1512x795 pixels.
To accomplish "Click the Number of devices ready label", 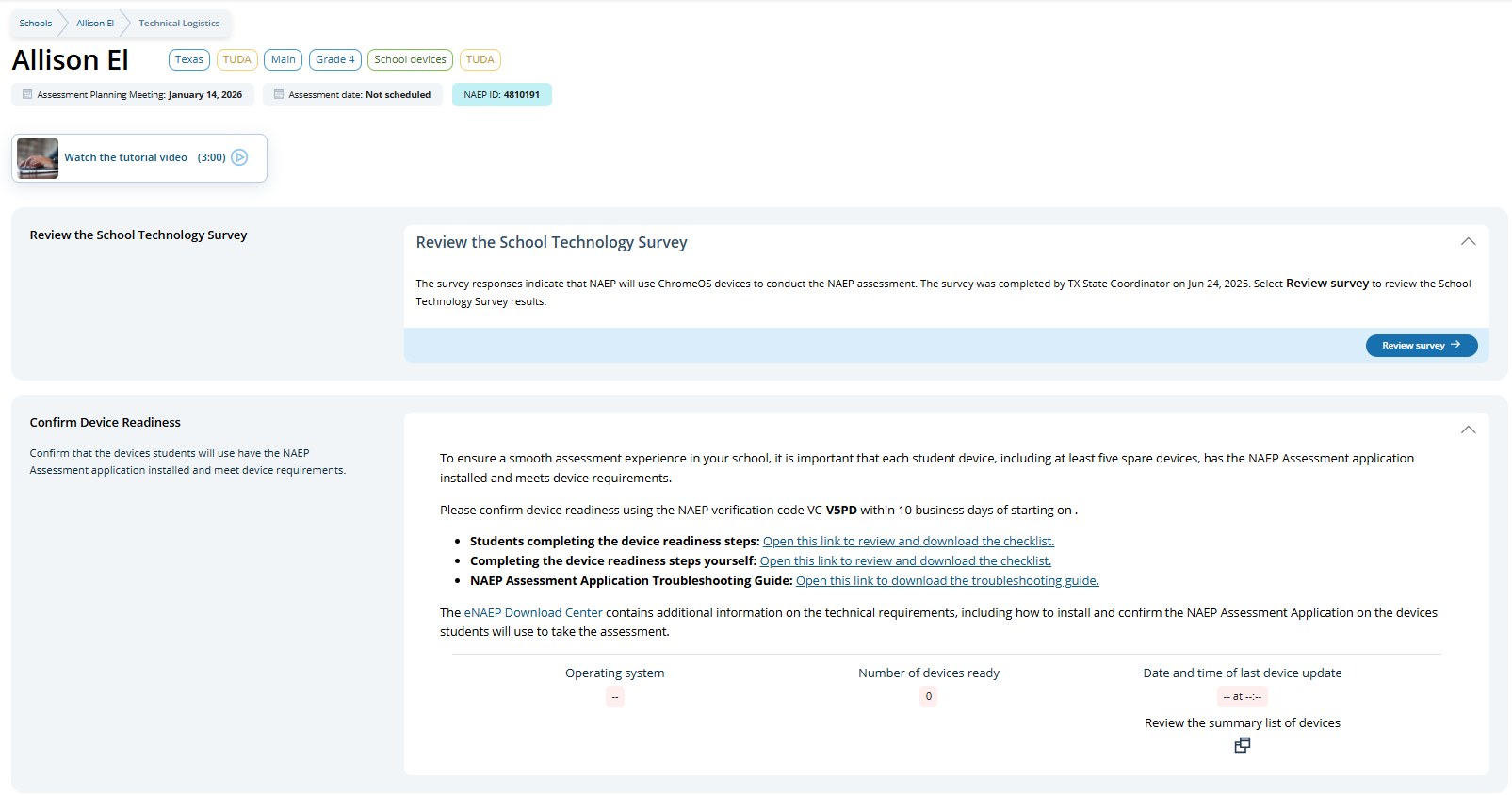I will (929, 673).
